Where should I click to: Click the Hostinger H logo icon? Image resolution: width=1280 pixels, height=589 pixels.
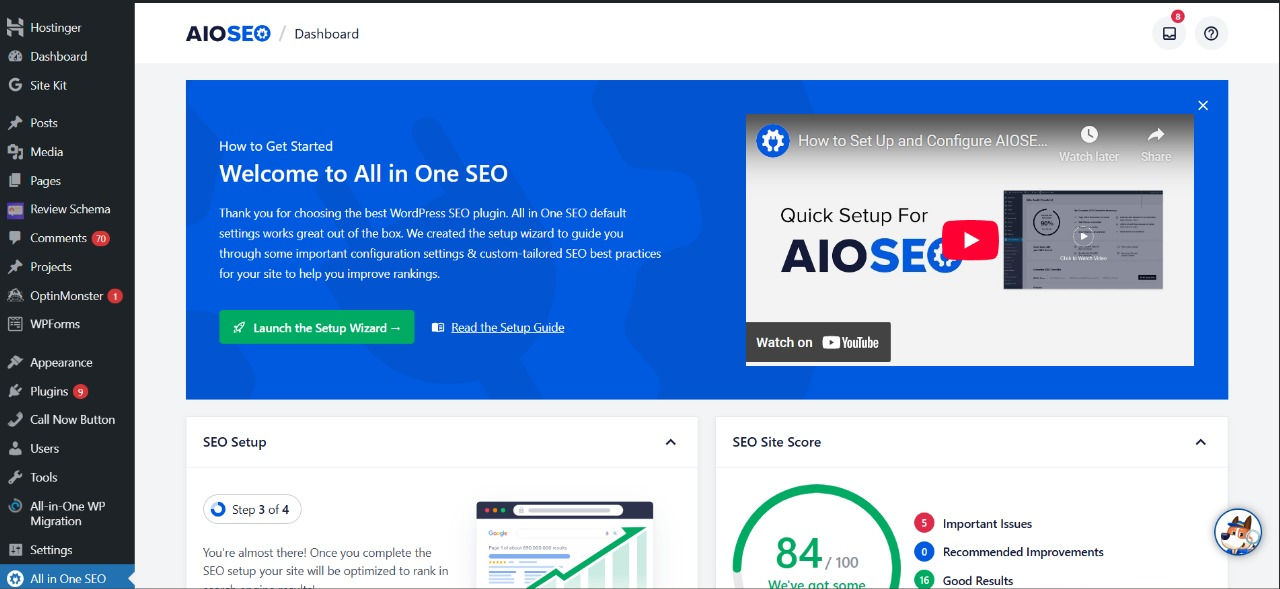coord(15,28)
